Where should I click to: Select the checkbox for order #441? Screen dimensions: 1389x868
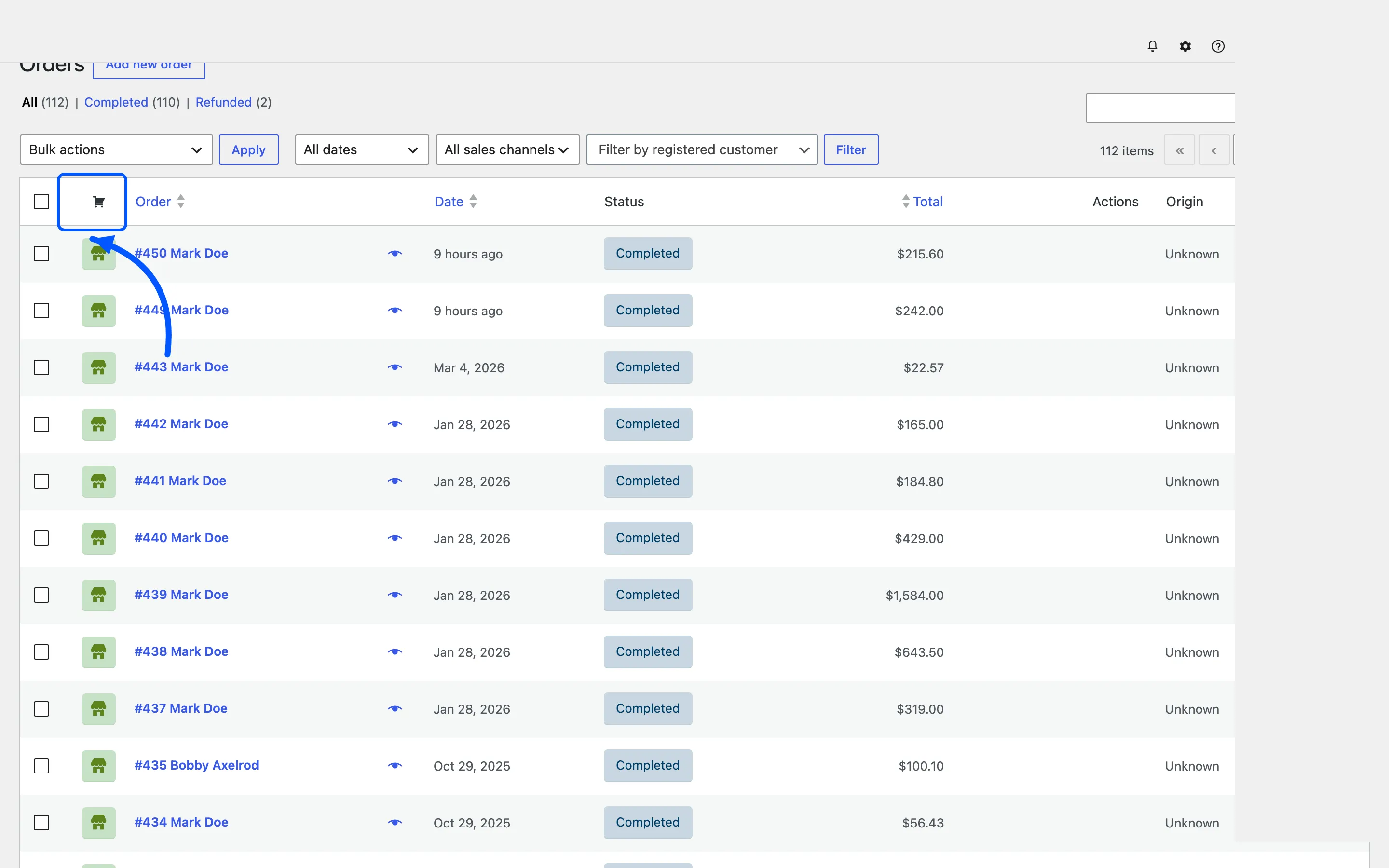[x=41, y=481]
